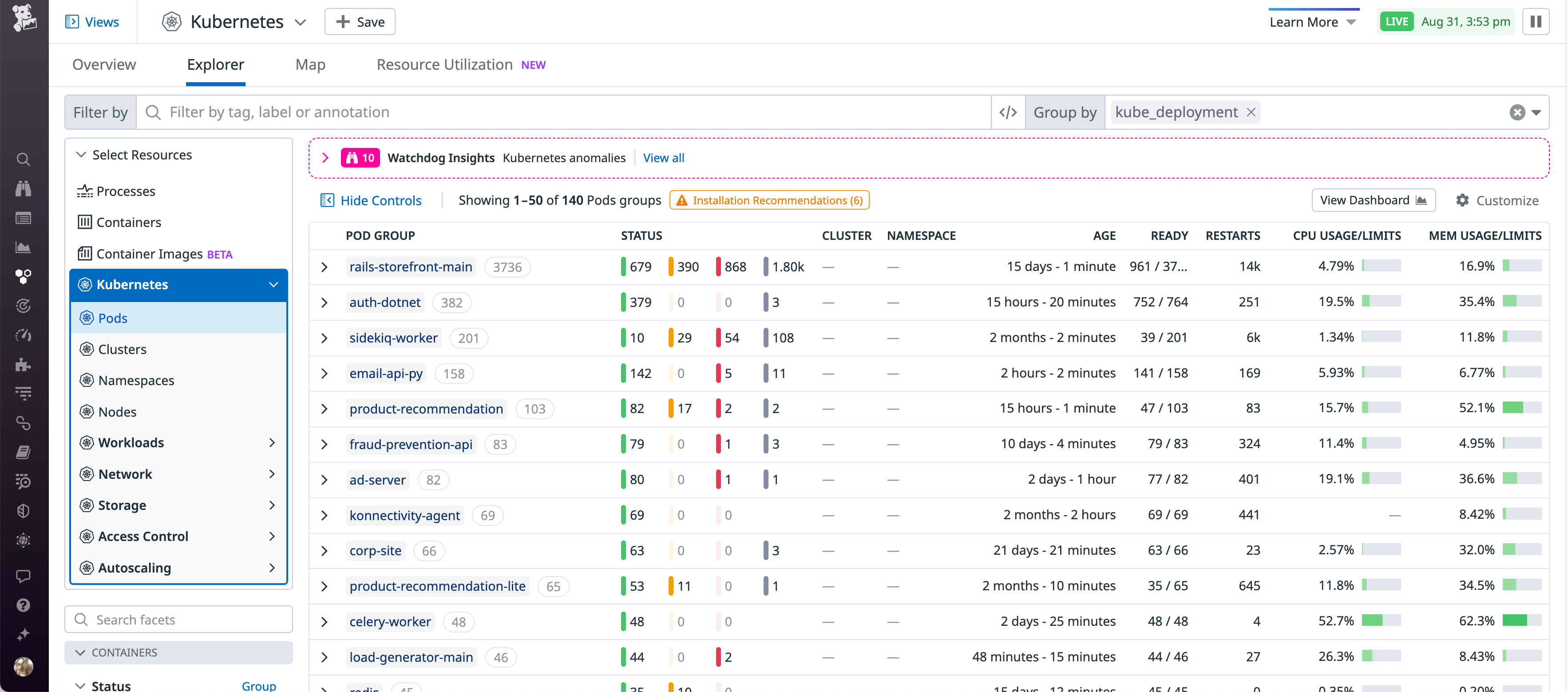Pause the live data stream
The image size is (1568, 692).
coord(1536,21)
